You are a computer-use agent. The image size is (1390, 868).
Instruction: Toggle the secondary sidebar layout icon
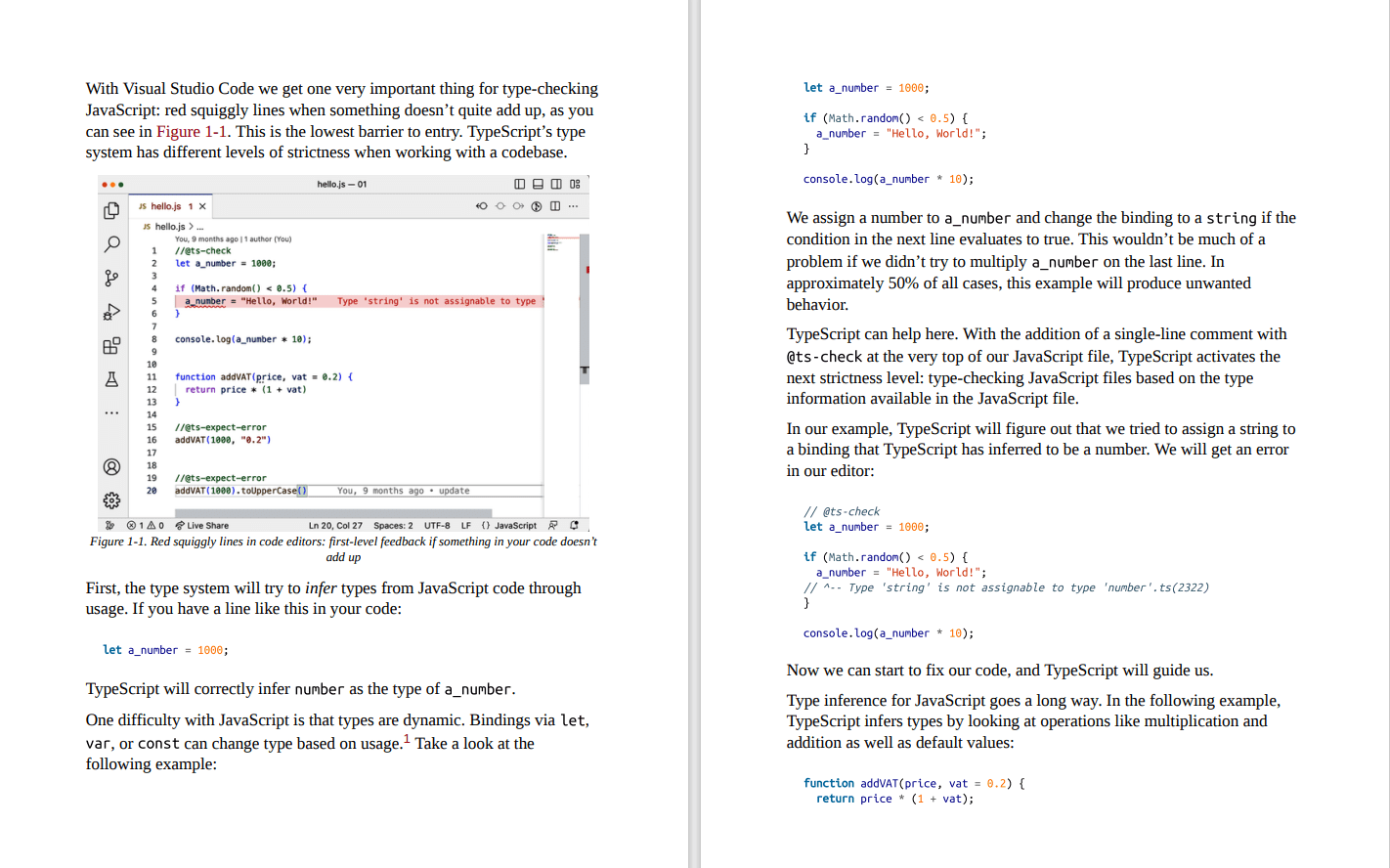pyautogui.click(x=556, y=184)
